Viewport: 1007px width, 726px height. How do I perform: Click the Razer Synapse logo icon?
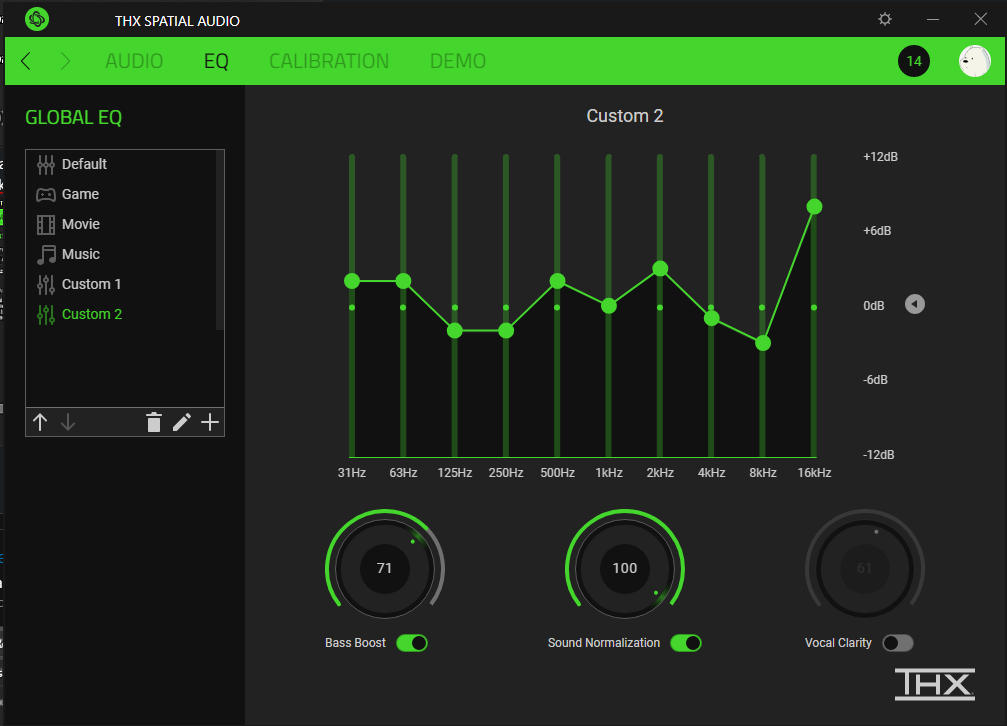(37, 19)
